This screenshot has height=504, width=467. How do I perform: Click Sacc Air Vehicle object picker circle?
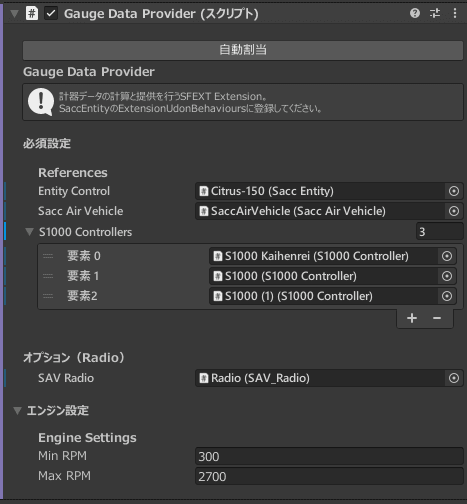click(x=454, y=211)
